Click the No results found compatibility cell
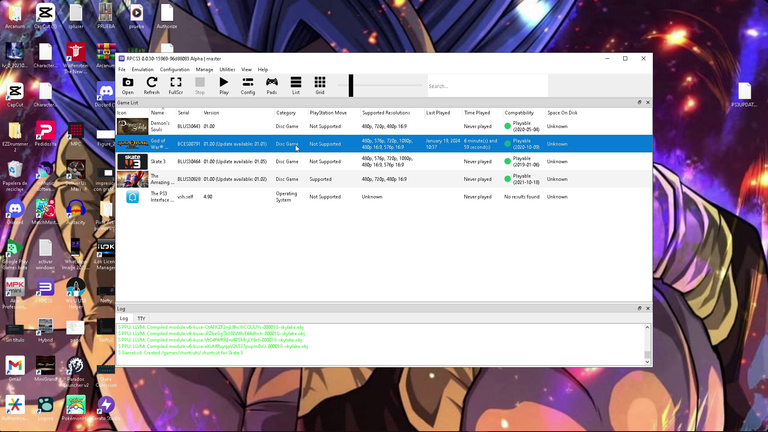 (x=522, y=197)
